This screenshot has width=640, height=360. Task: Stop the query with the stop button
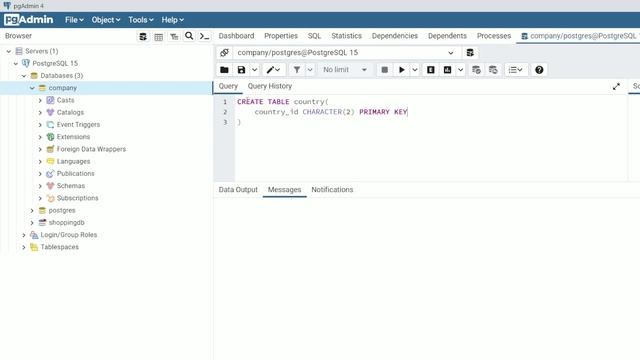click(384, 70)
